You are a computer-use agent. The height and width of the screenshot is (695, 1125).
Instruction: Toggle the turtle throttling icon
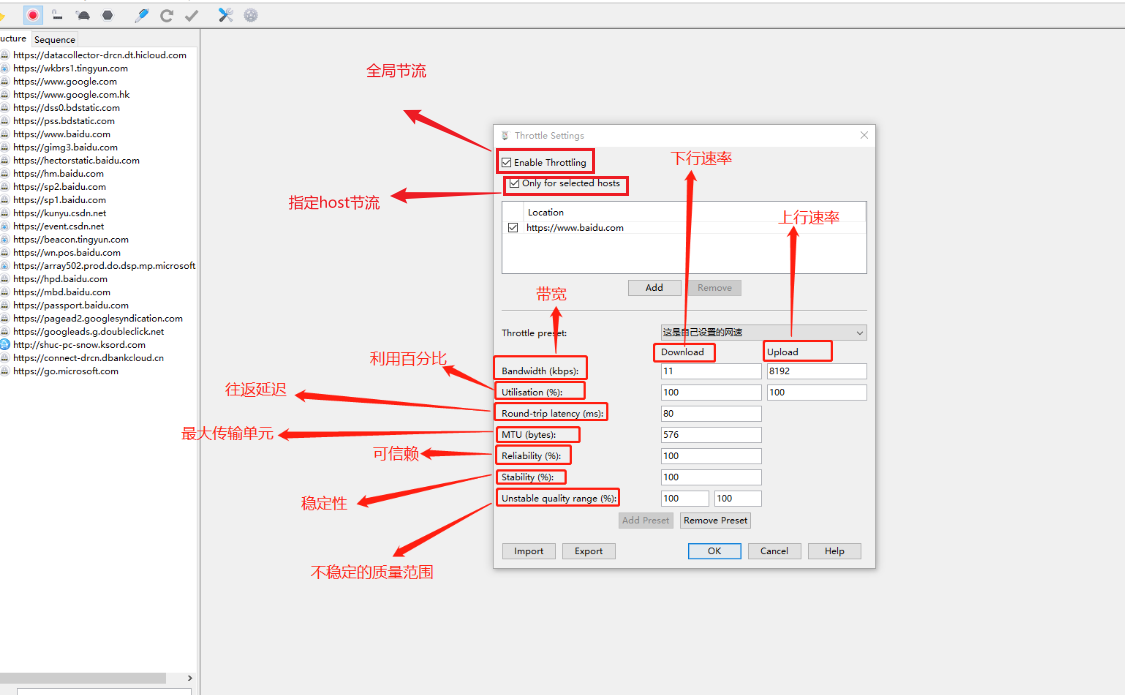coord(83,15)
